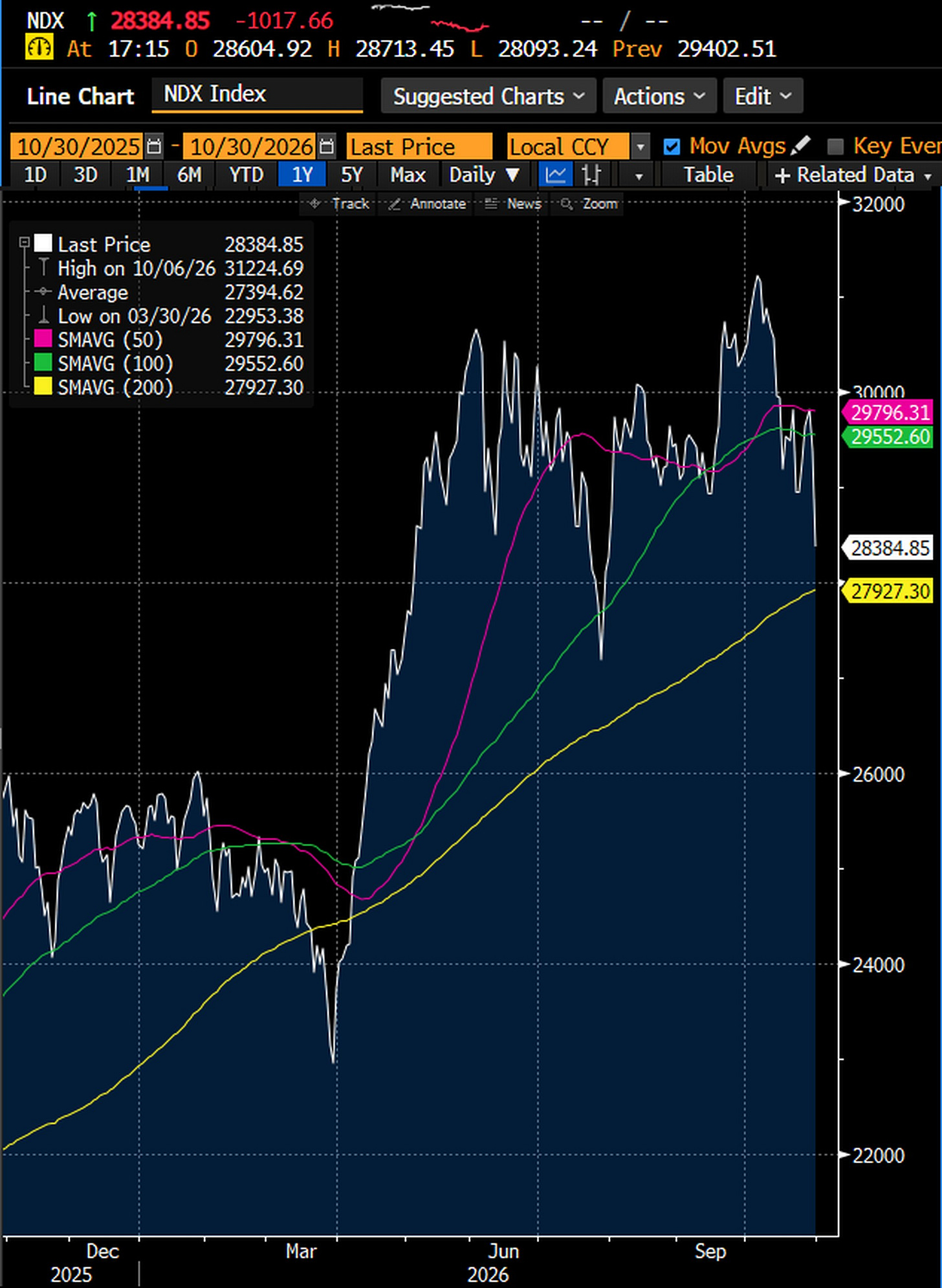Click the Local CCY currency field
The height and width of the screenshot is (1288, 942).
tap(568, 146)
